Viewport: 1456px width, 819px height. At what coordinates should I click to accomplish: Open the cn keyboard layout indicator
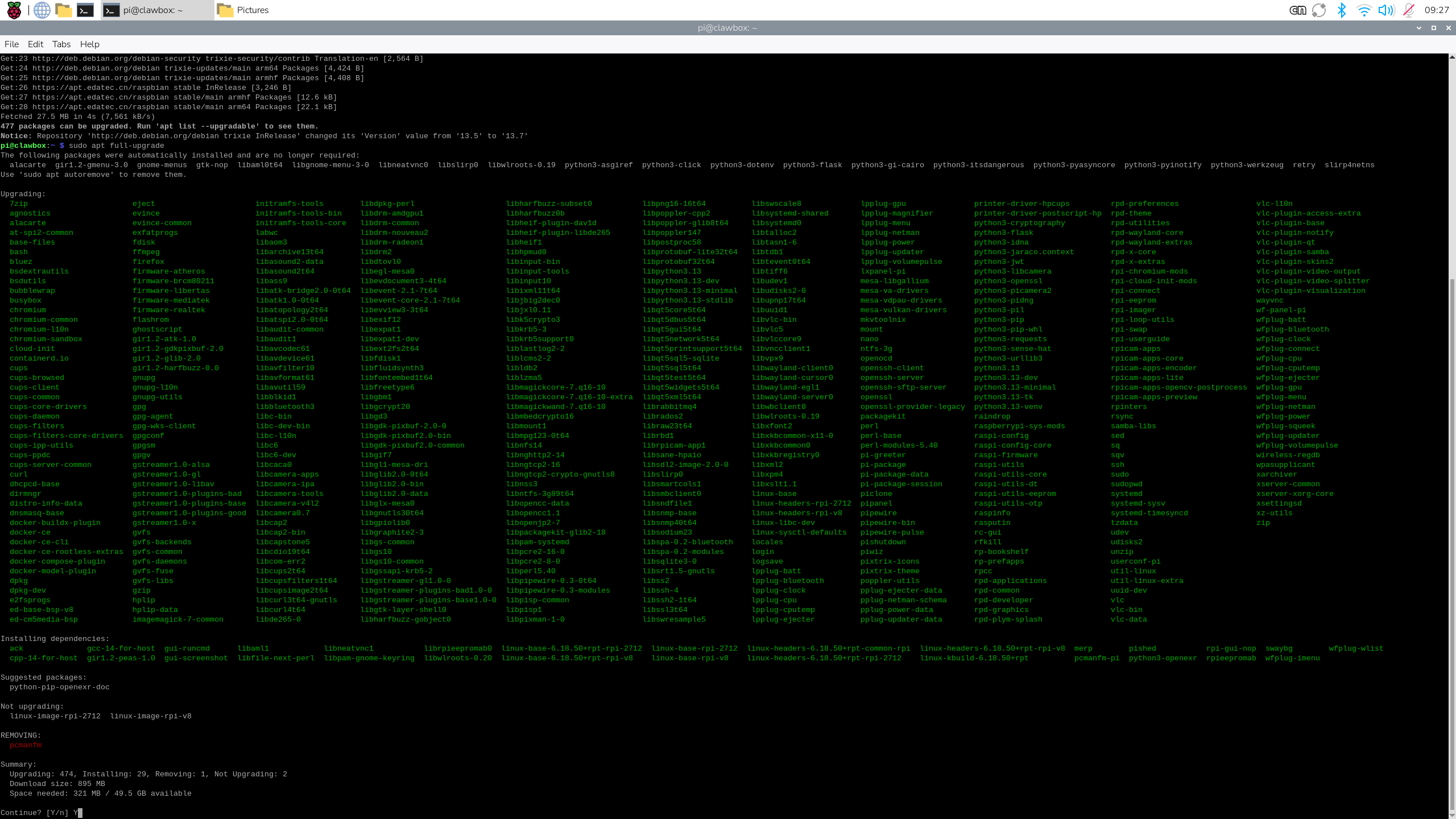click(1297, 10)
